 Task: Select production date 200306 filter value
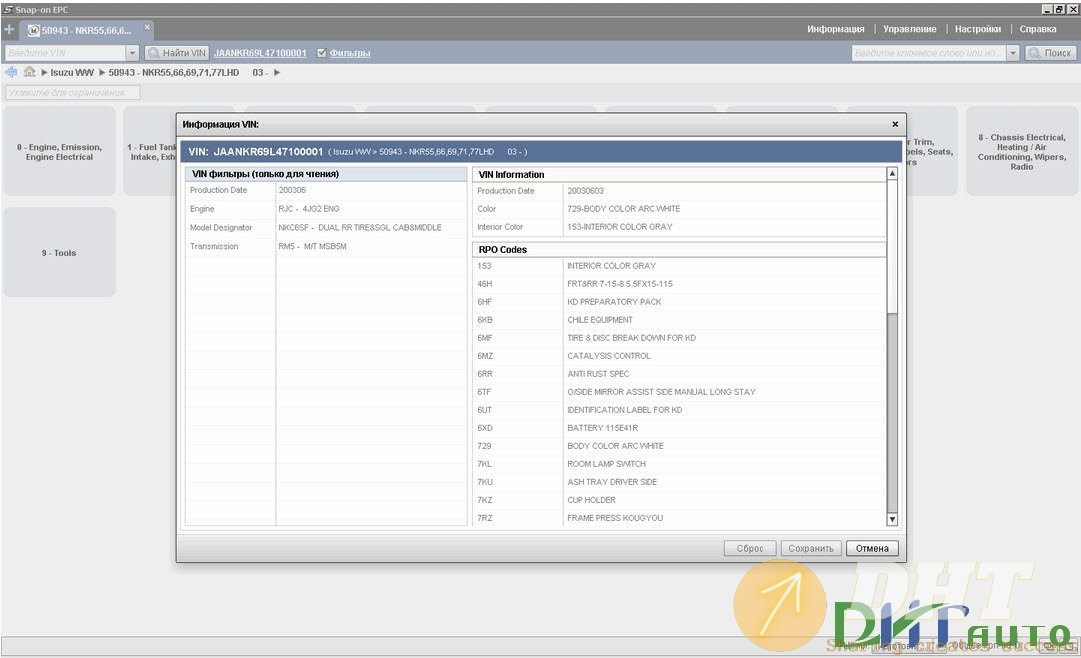coord(292,190)
